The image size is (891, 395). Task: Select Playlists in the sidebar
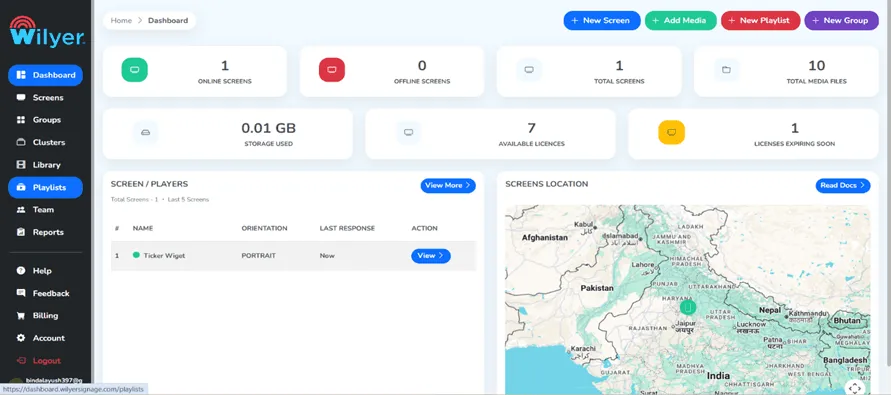coord(45,187)
